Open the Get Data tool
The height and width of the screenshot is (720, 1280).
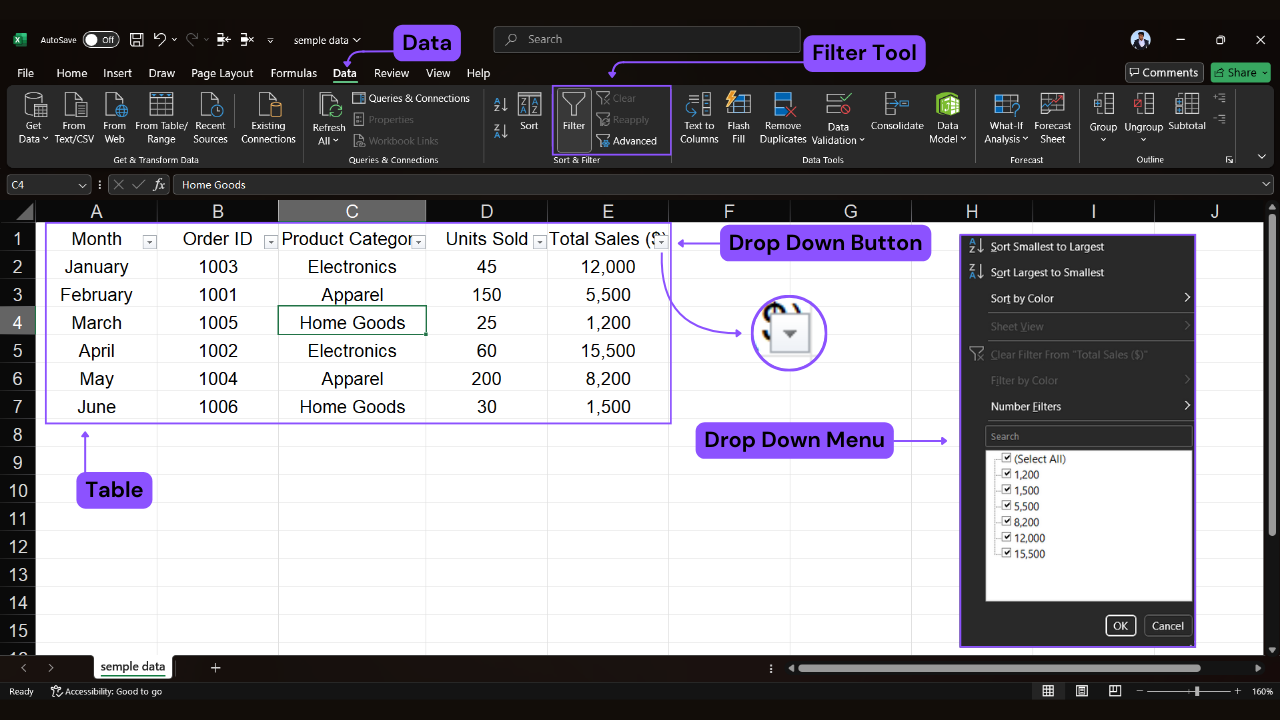[33, 118]
